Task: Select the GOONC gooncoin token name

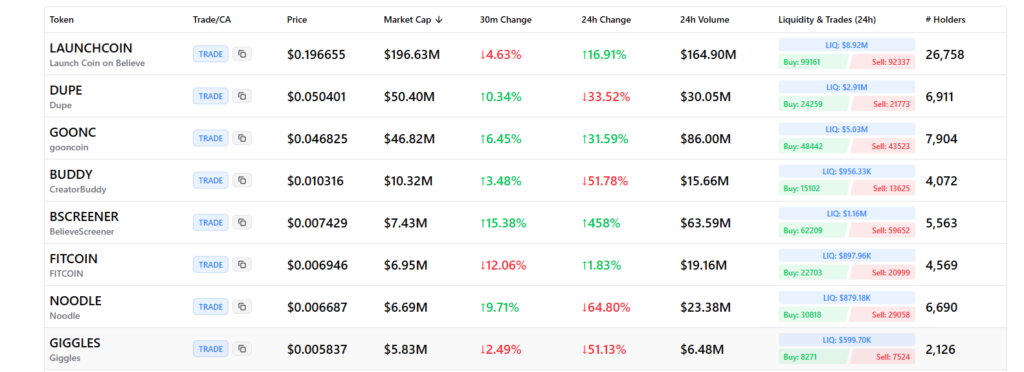Action: point(72,138)
